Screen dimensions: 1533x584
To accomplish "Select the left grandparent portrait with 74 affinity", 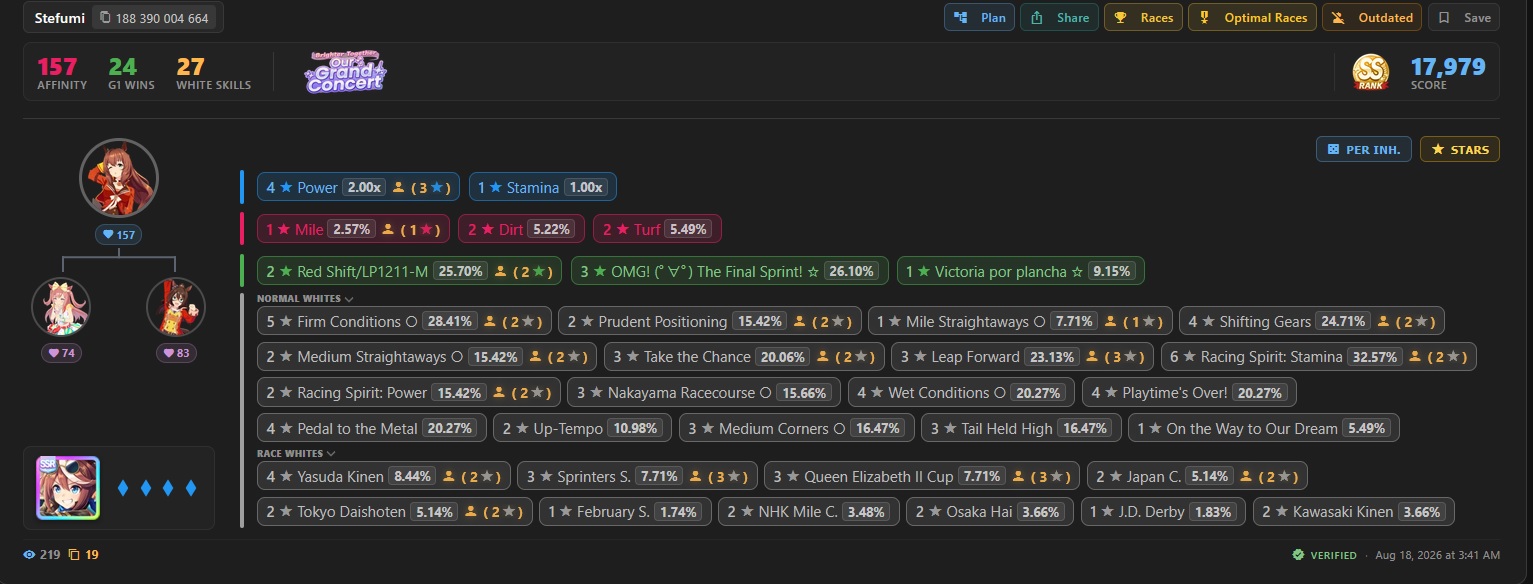I will point(61,307).
